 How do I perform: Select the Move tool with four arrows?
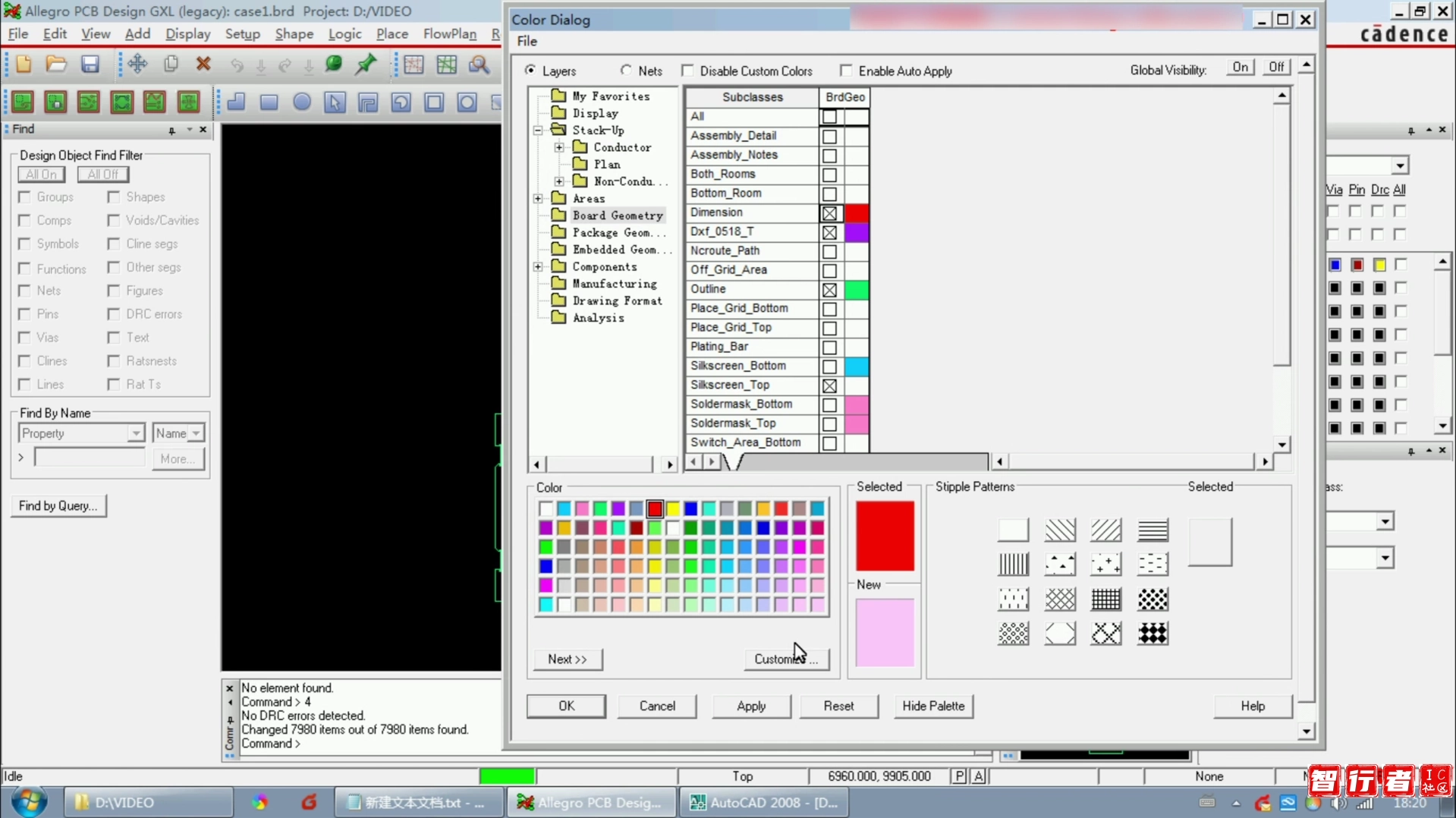[x=137, y=64]
